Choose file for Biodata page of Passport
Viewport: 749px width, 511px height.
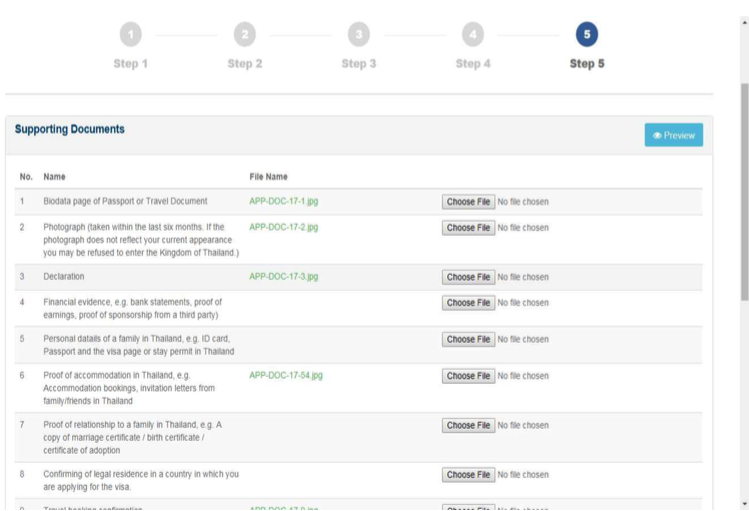pos(468,202)
